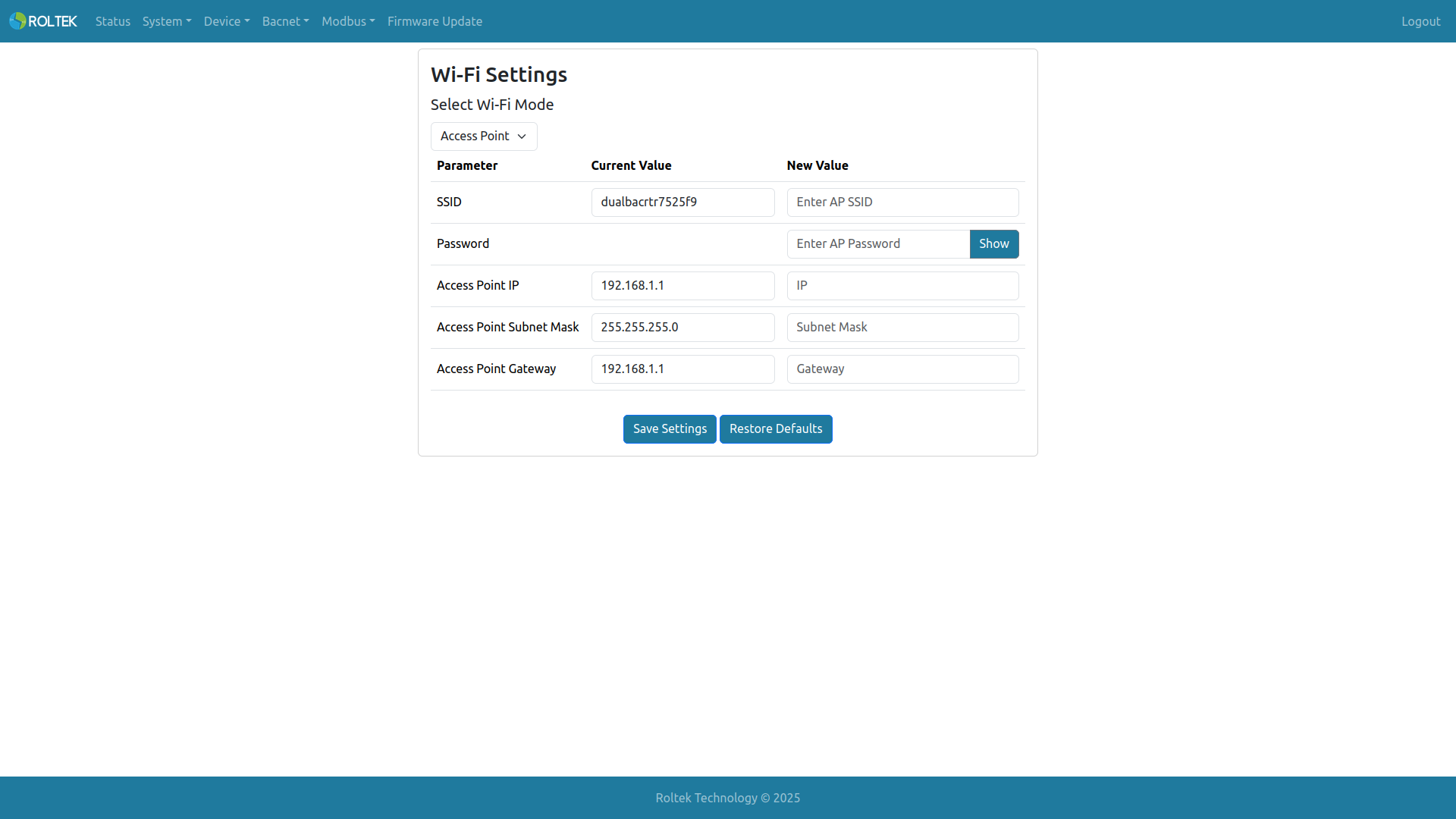Select the current Subnet Mask value field
The image size is (1456, 819).
pos(682,328)
